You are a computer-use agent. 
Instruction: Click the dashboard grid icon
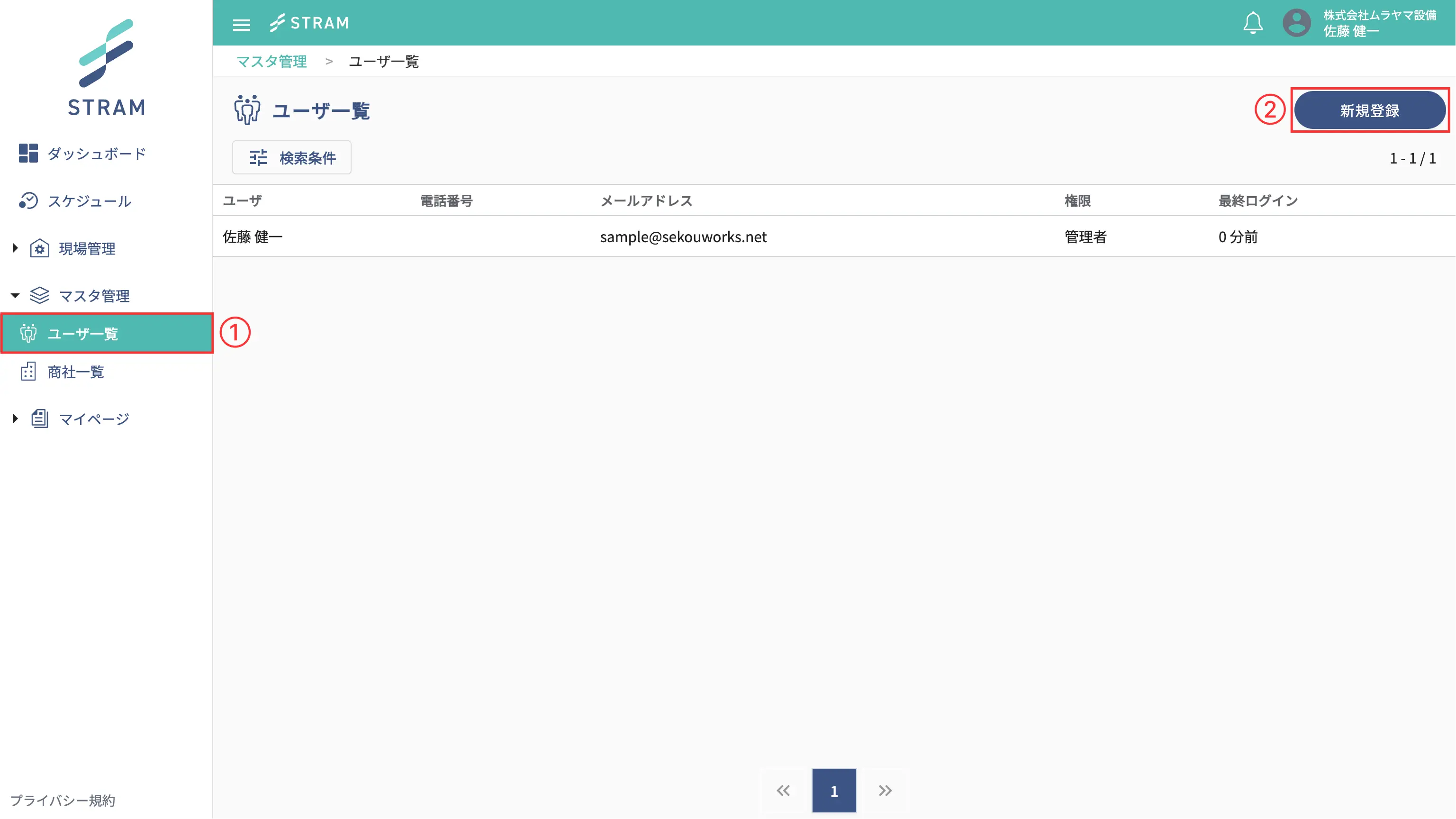pyautogui.click(x=27, y=153)
